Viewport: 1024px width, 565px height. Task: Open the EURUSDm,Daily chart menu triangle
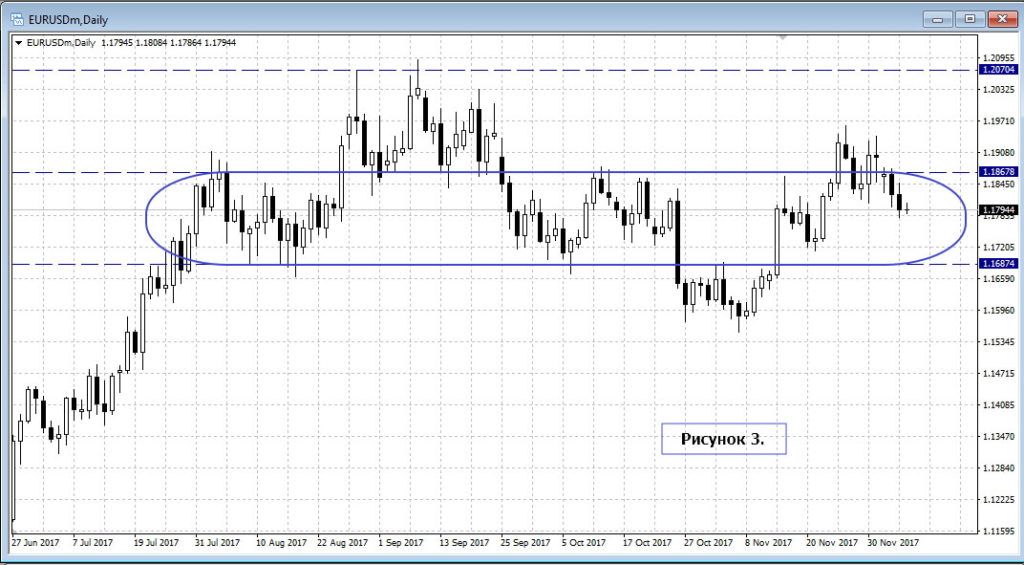click(x=18, y=43)
